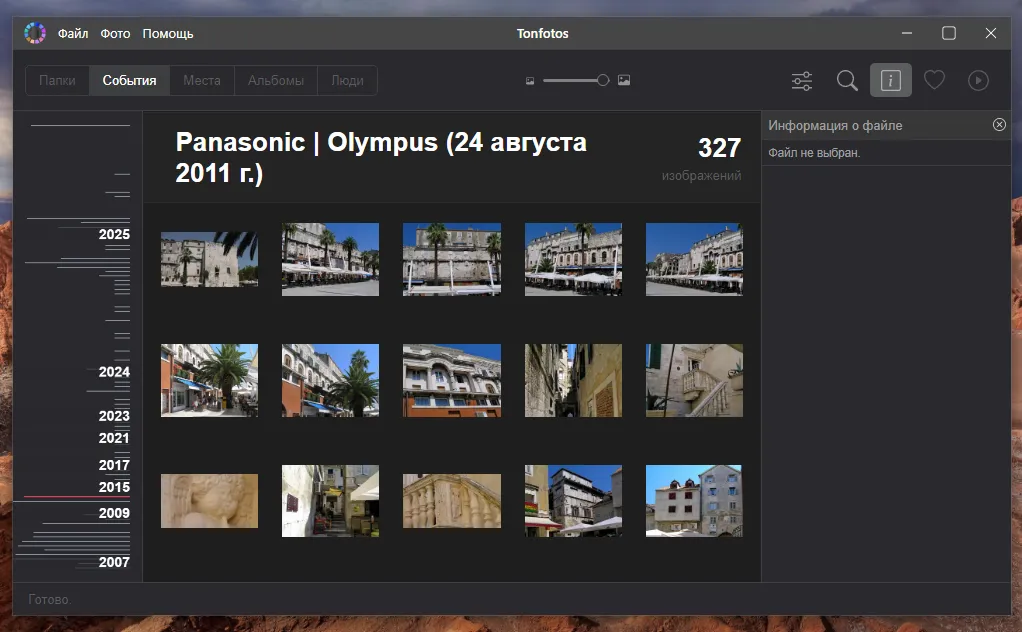Open the filter settings icon

pos(801,80)
